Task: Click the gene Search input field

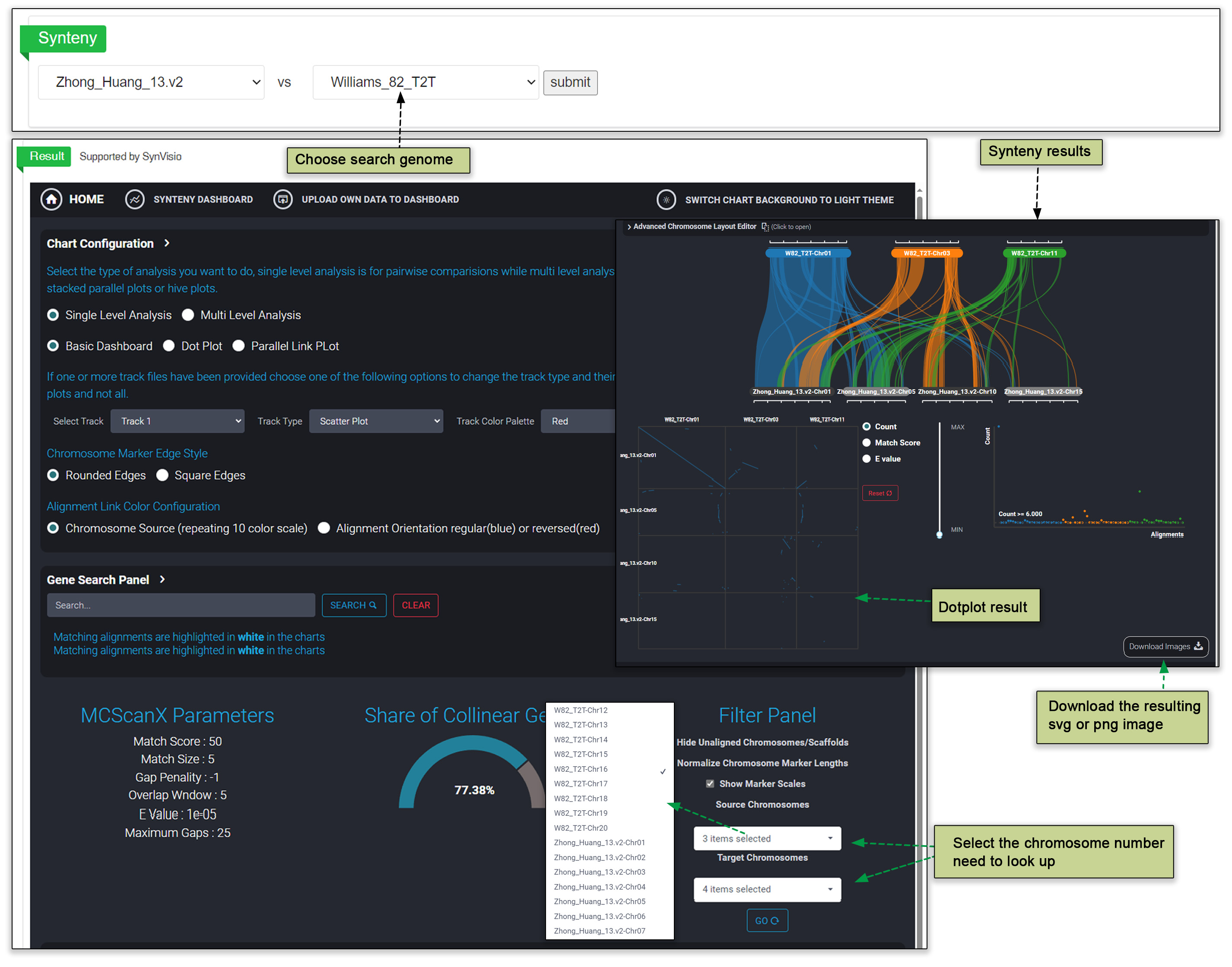Action: tap(181, 605)
